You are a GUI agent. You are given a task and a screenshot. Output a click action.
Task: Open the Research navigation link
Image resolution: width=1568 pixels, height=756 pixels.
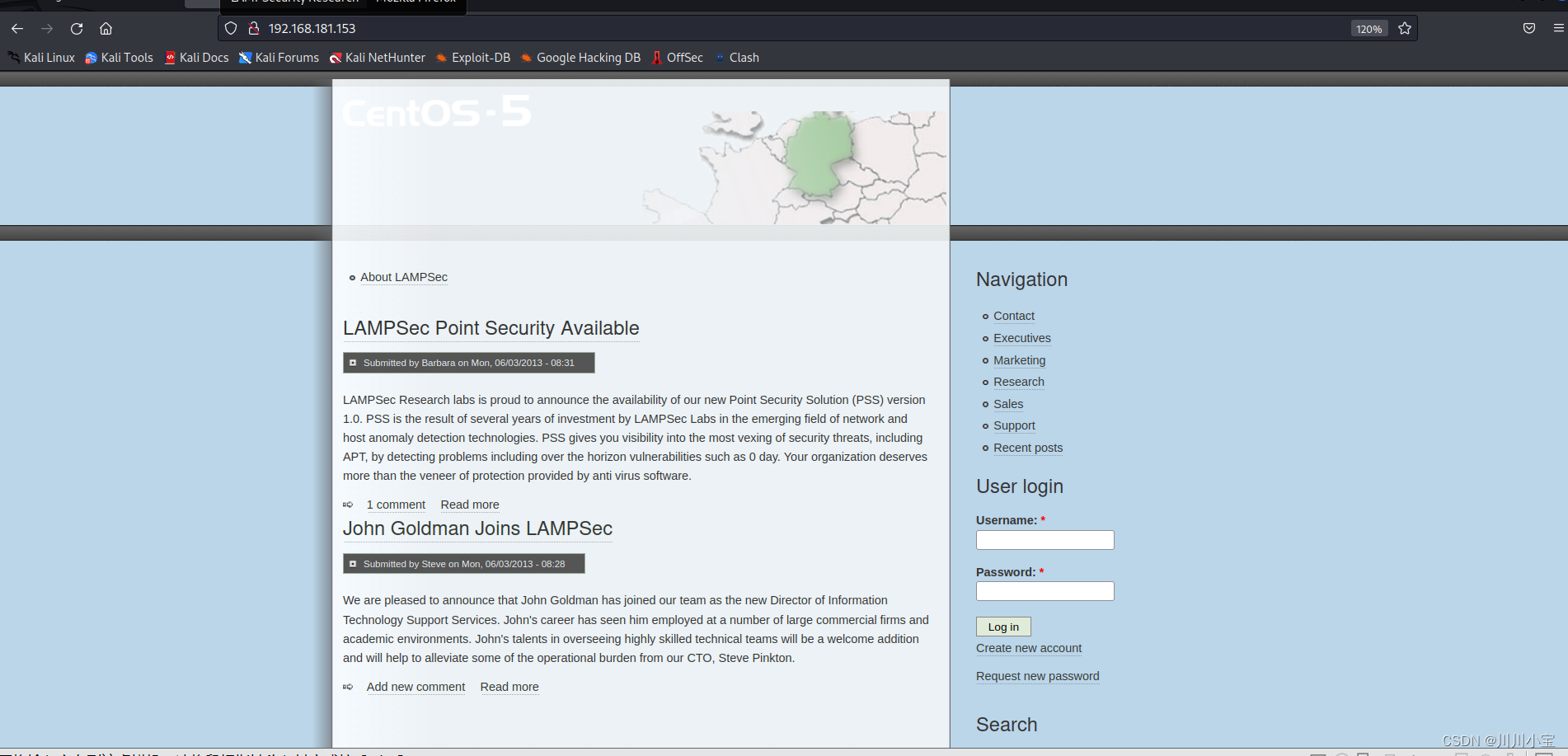[x=1019, y=382]
